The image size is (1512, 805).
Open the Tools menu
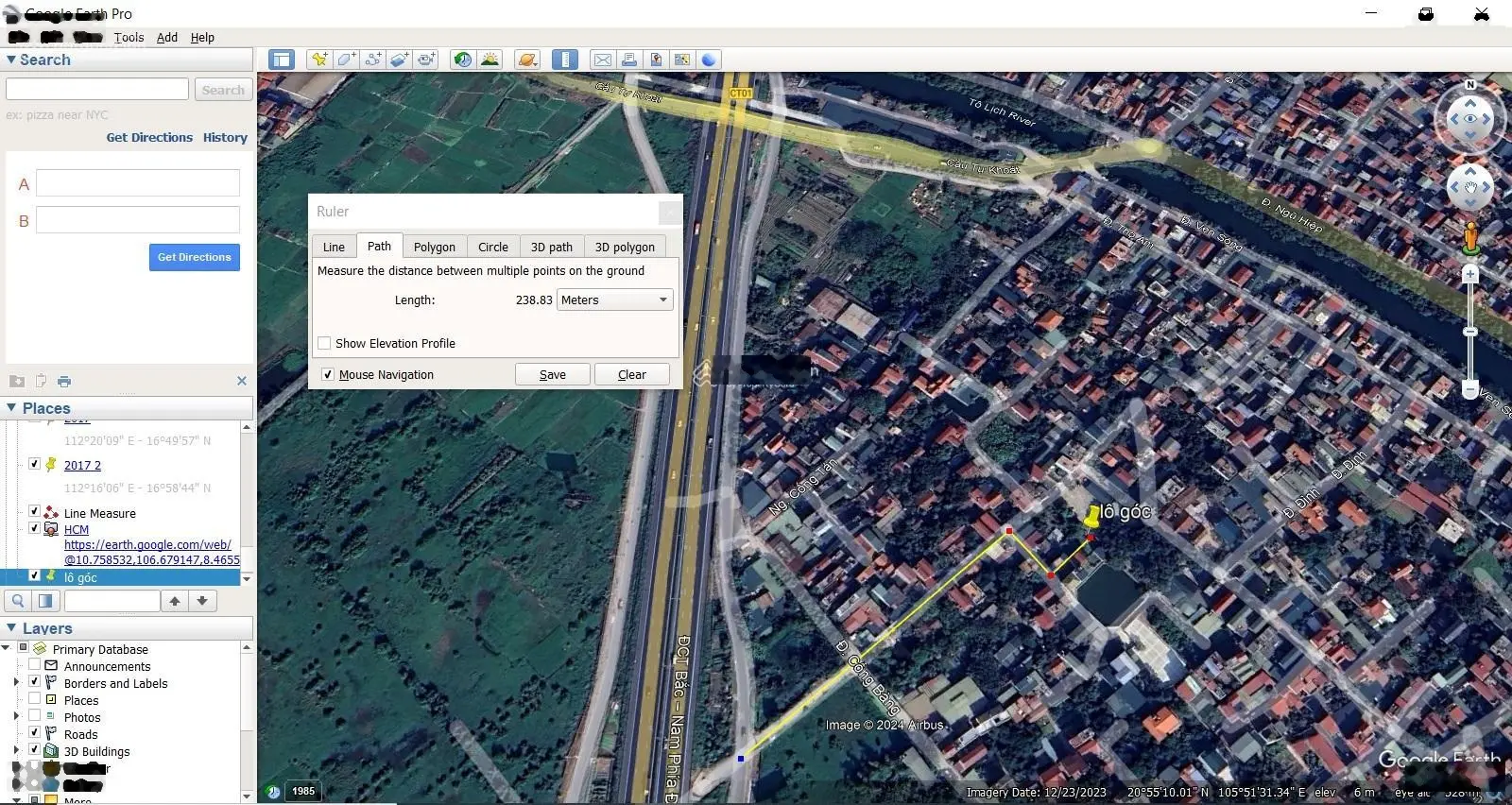click(x=129, y=38)
